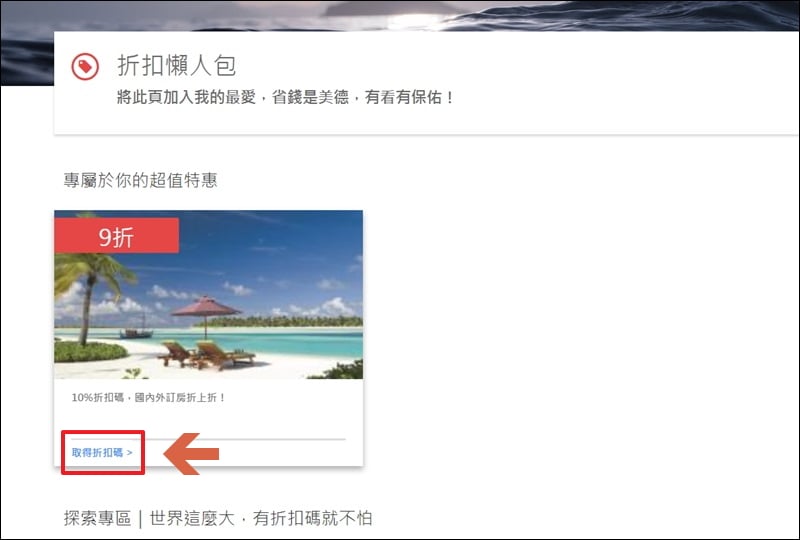The image size is (800, 540).
Task: Click the orange arrow pointing left
Action: pos(191,453)
